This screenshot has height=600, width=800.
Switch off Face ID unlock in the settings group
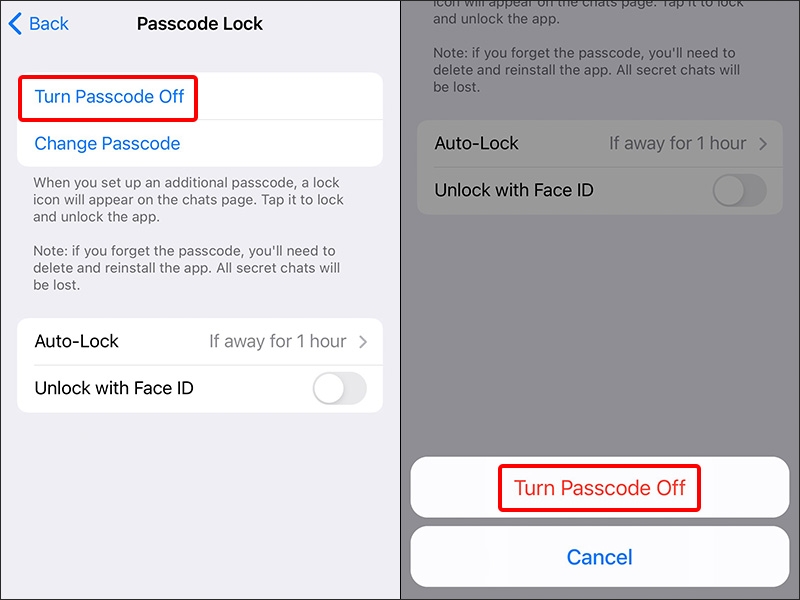coord(340,388)
